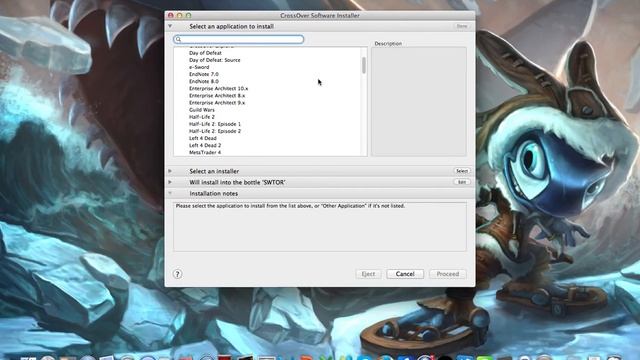Select 'Enterprise Architect 10.x' in the list

218,89
